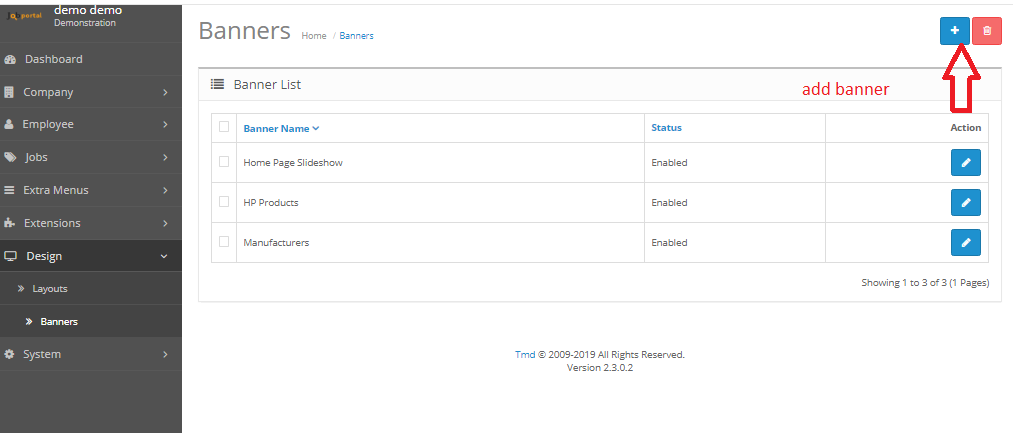Click the System gear icon

10,354
